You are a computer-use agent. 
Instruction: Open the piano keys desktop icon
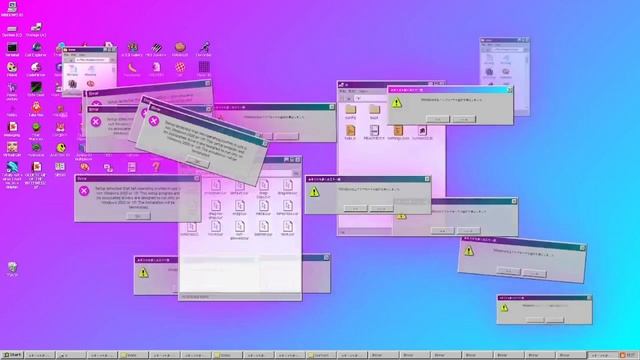[x=156, y=47]
